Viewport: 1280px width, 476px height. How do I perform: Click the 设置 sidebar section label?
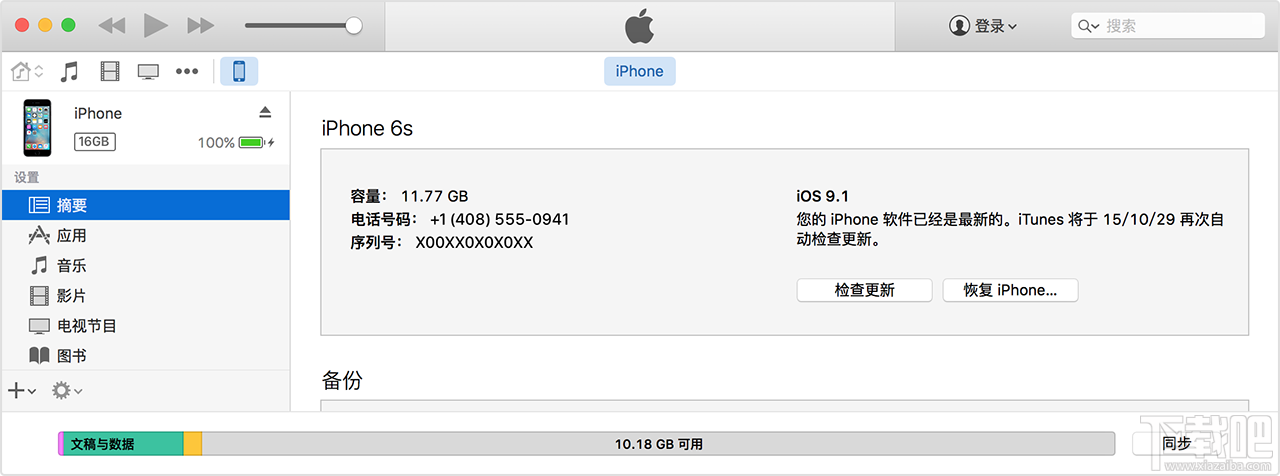click(26, 177)
